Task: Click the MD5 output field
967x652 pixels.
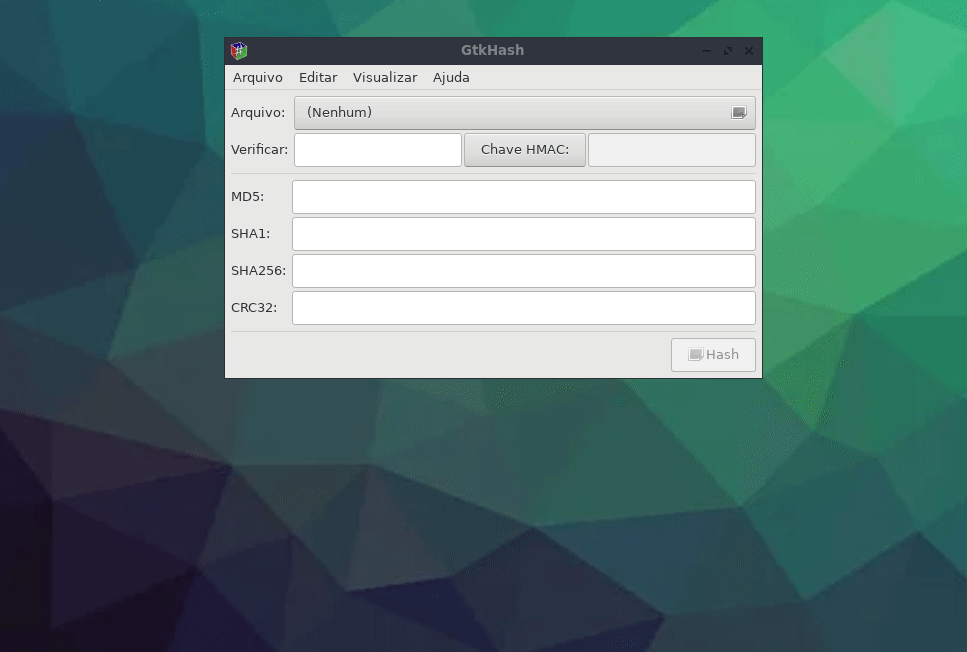Action: [x=524, y=197]
